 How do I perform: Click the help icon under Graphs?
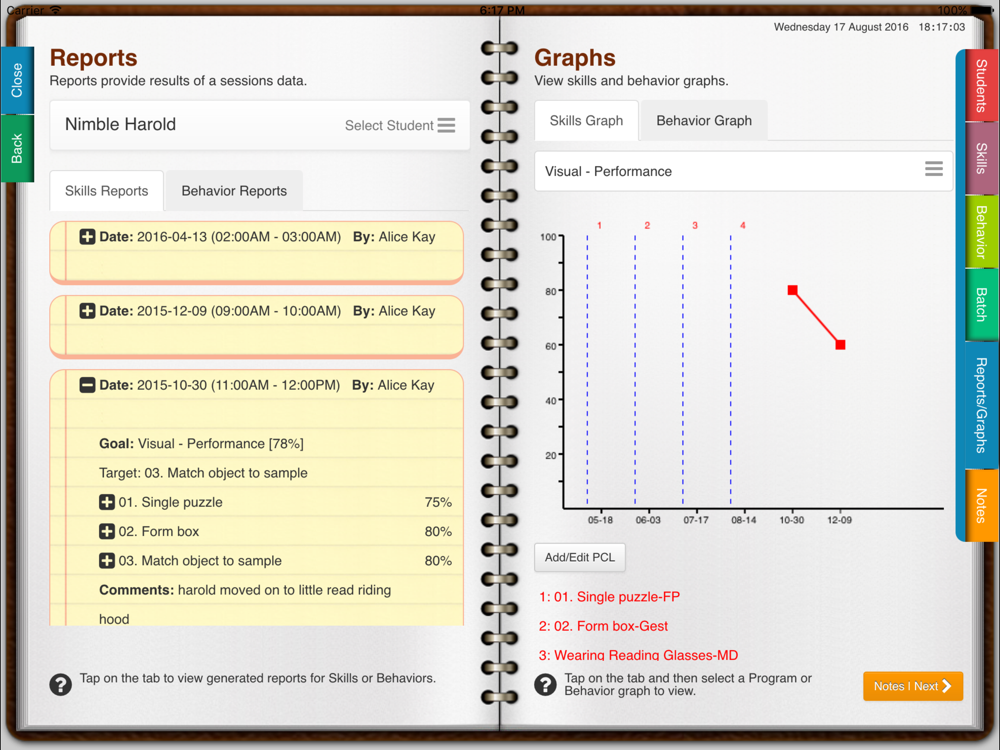[x=545, y=685]
